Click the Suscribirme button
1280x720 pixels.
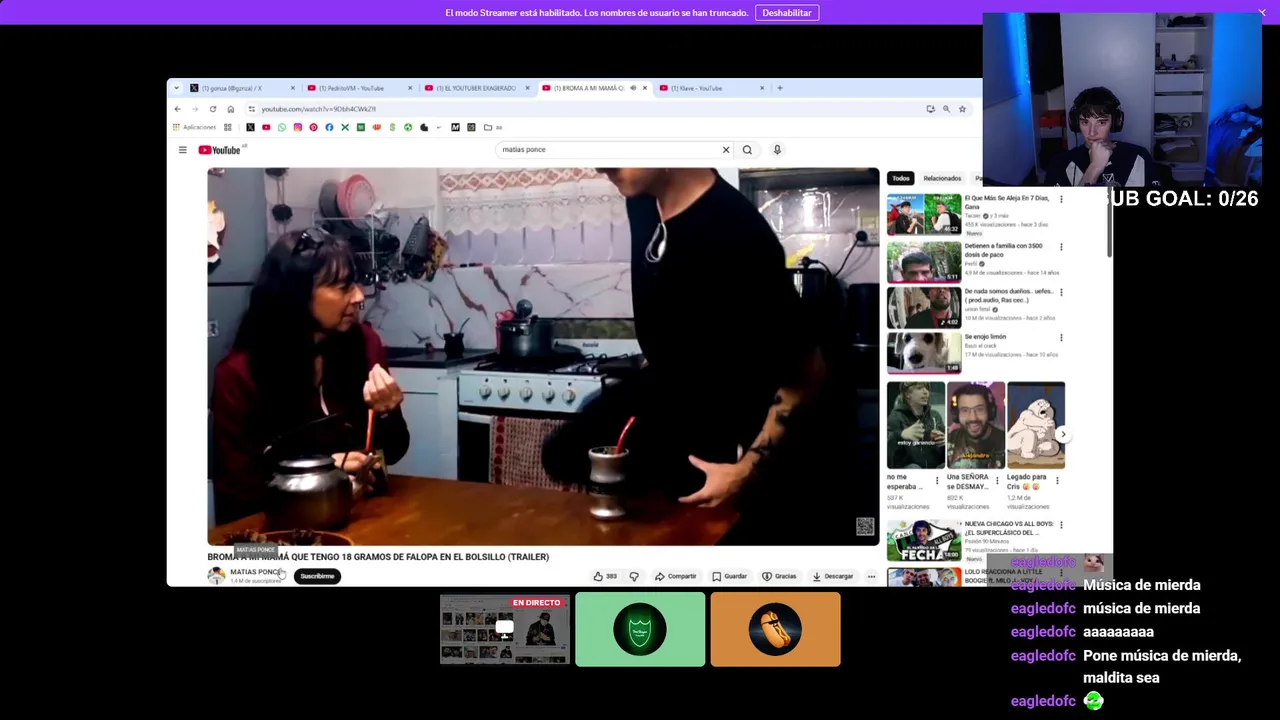pyautogui.click(x=317, y=576)
